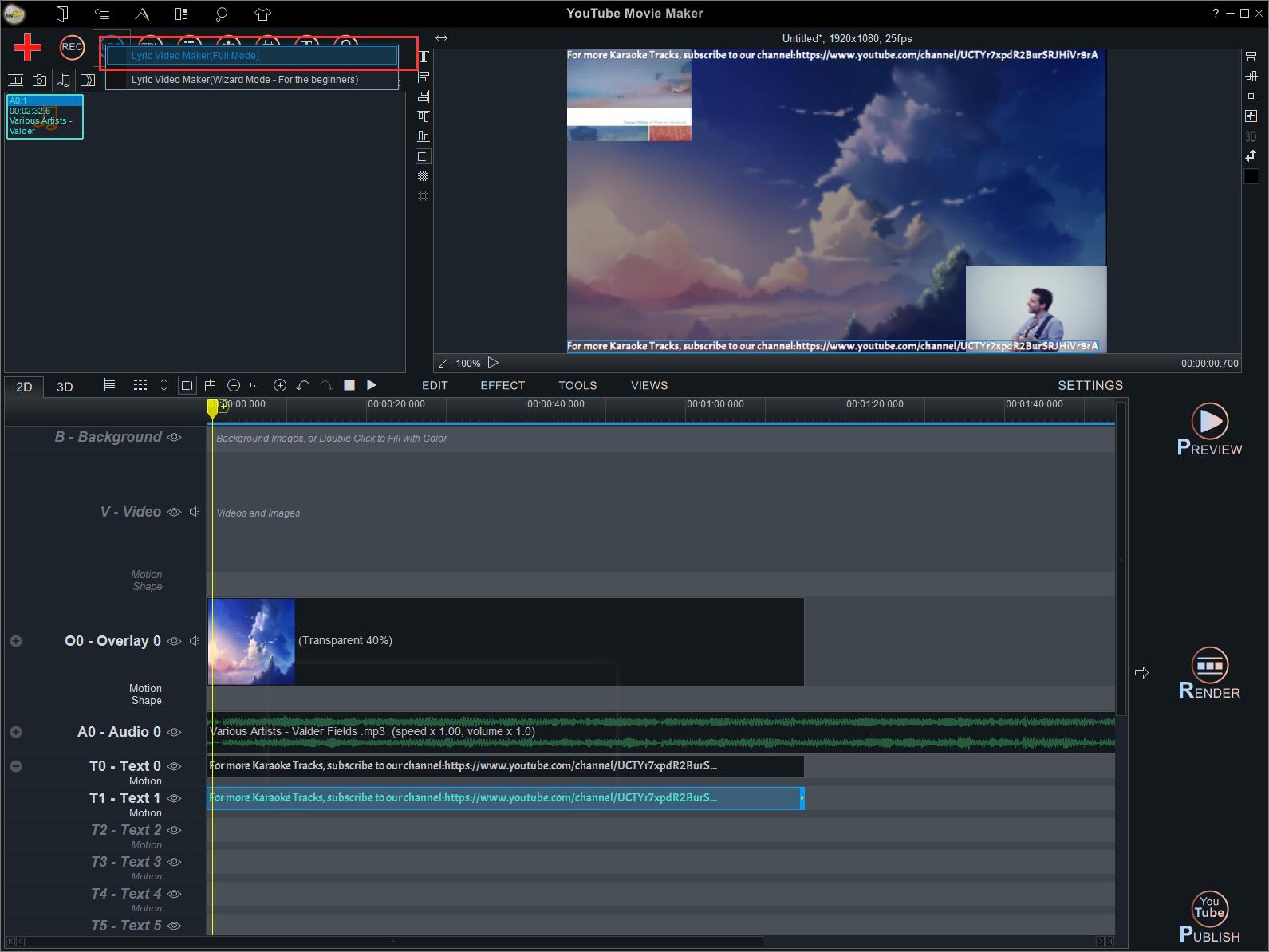
Task: Click the fit timeline ruler icon
Action: [256, 385]
